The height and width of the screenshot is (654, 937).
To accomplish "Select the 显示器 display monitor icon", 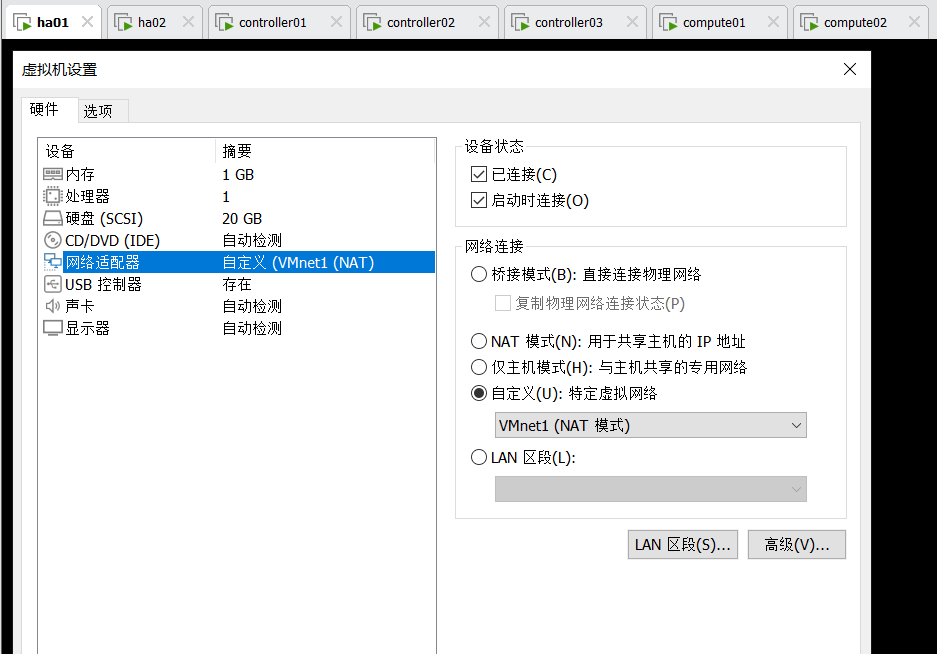I will click(x=53, y=328).
